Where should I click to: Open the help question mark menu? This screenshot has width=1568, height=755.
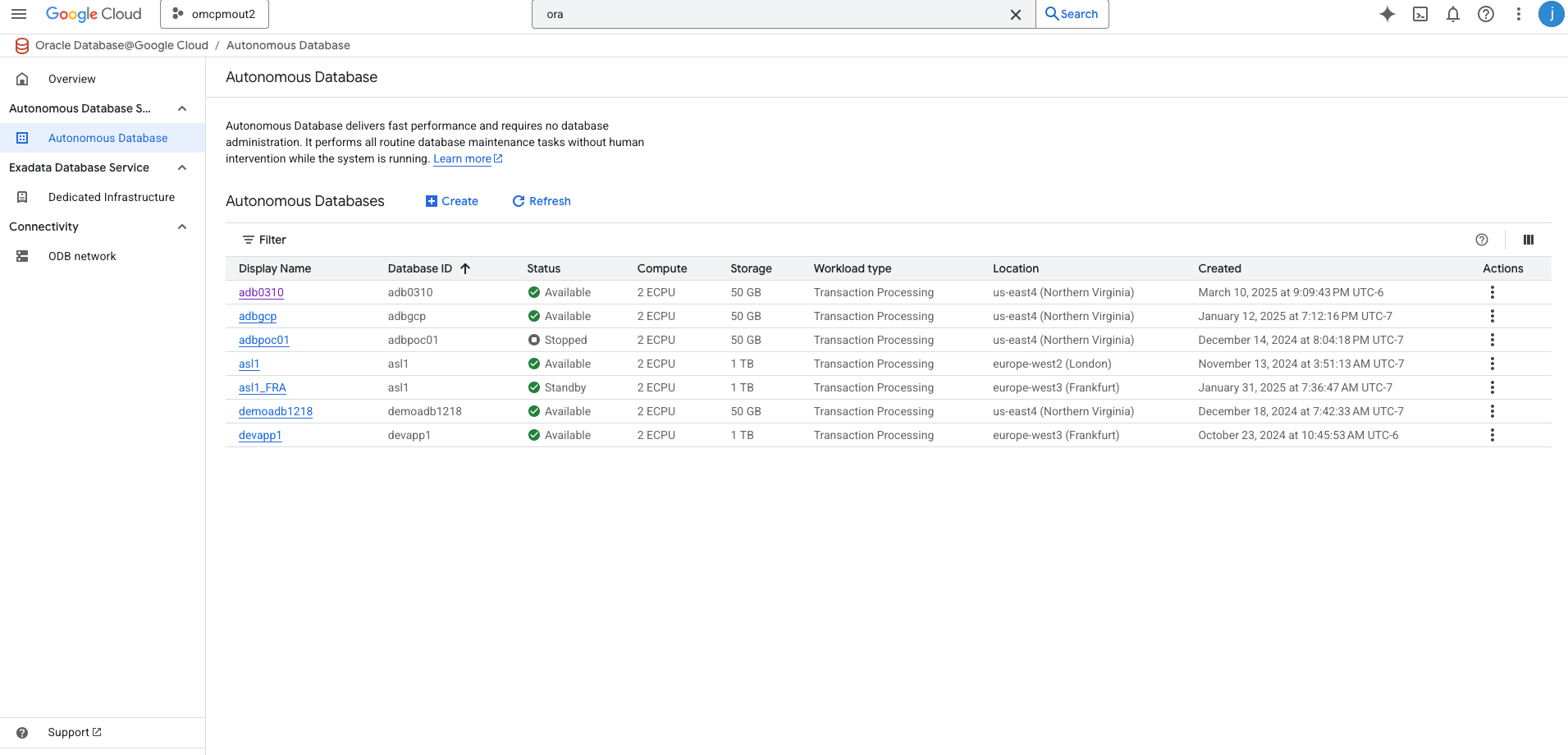tap(1486, 14)
